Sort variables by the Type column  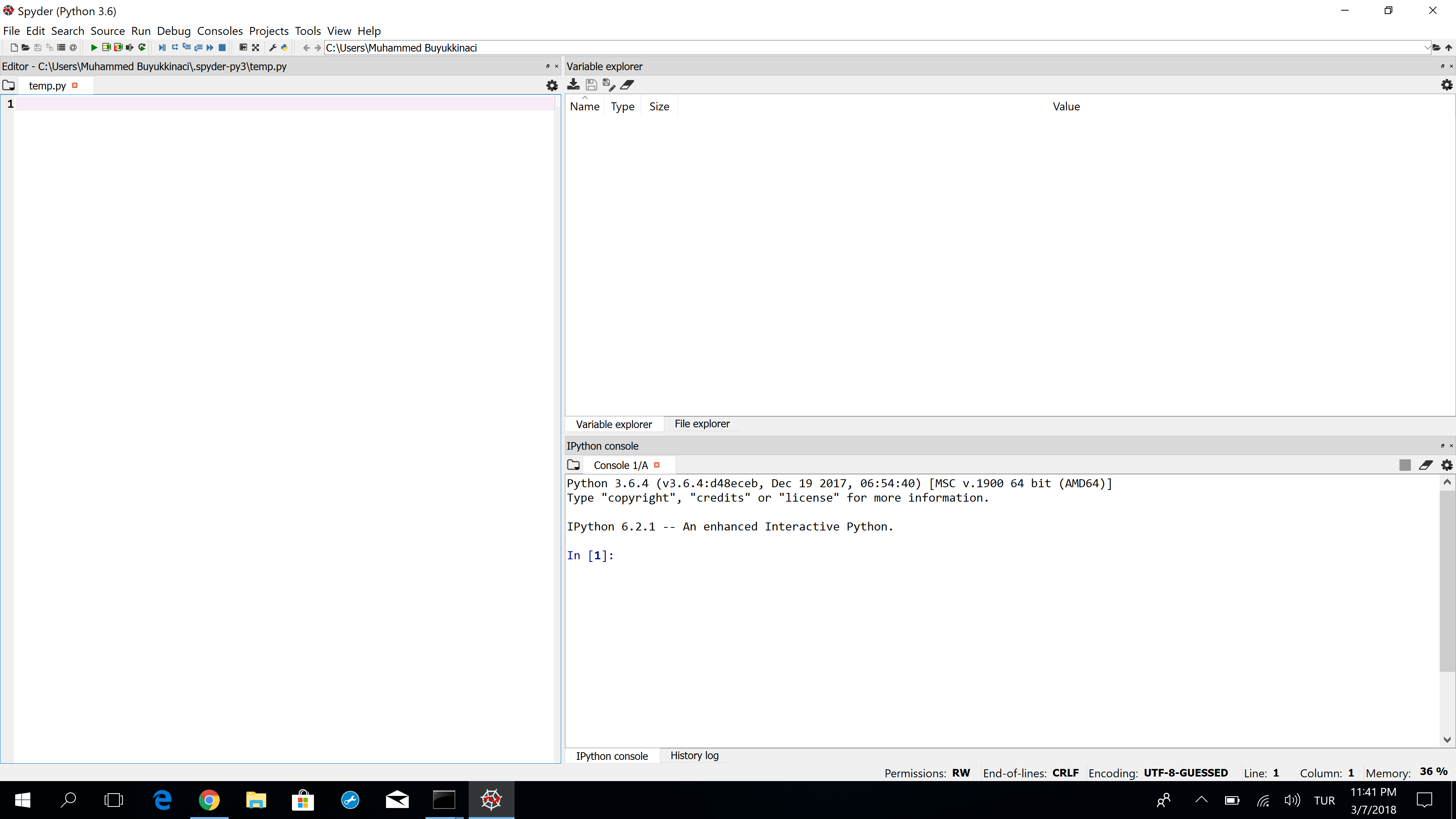(622, 106)
